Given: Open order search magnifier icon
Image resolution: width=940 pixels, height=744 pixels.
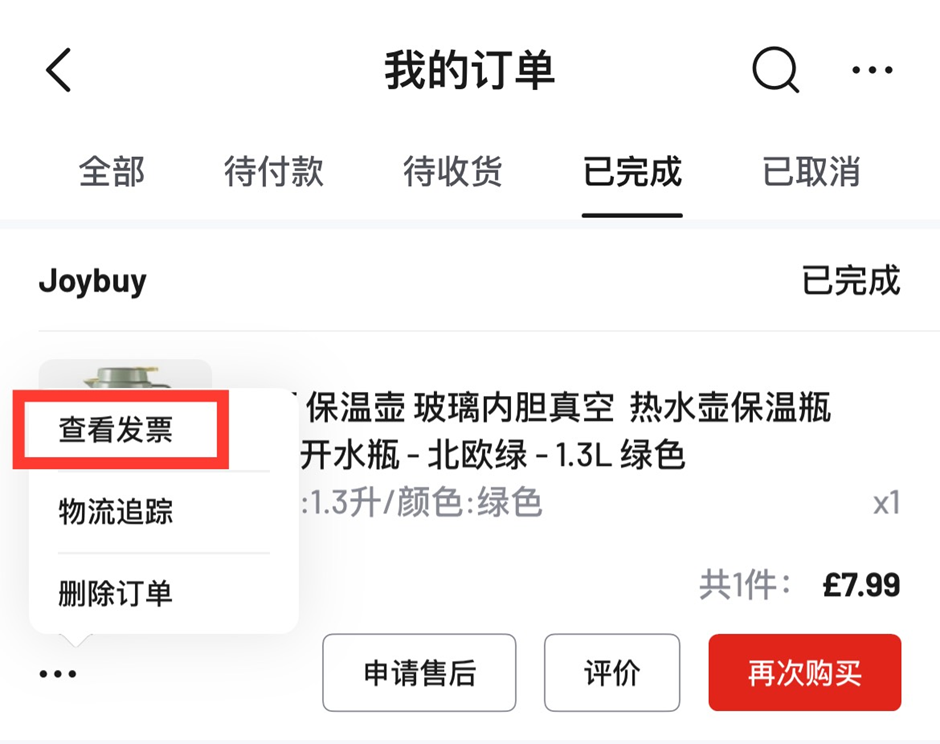Looking at the screenshot, I should point(775,71).
